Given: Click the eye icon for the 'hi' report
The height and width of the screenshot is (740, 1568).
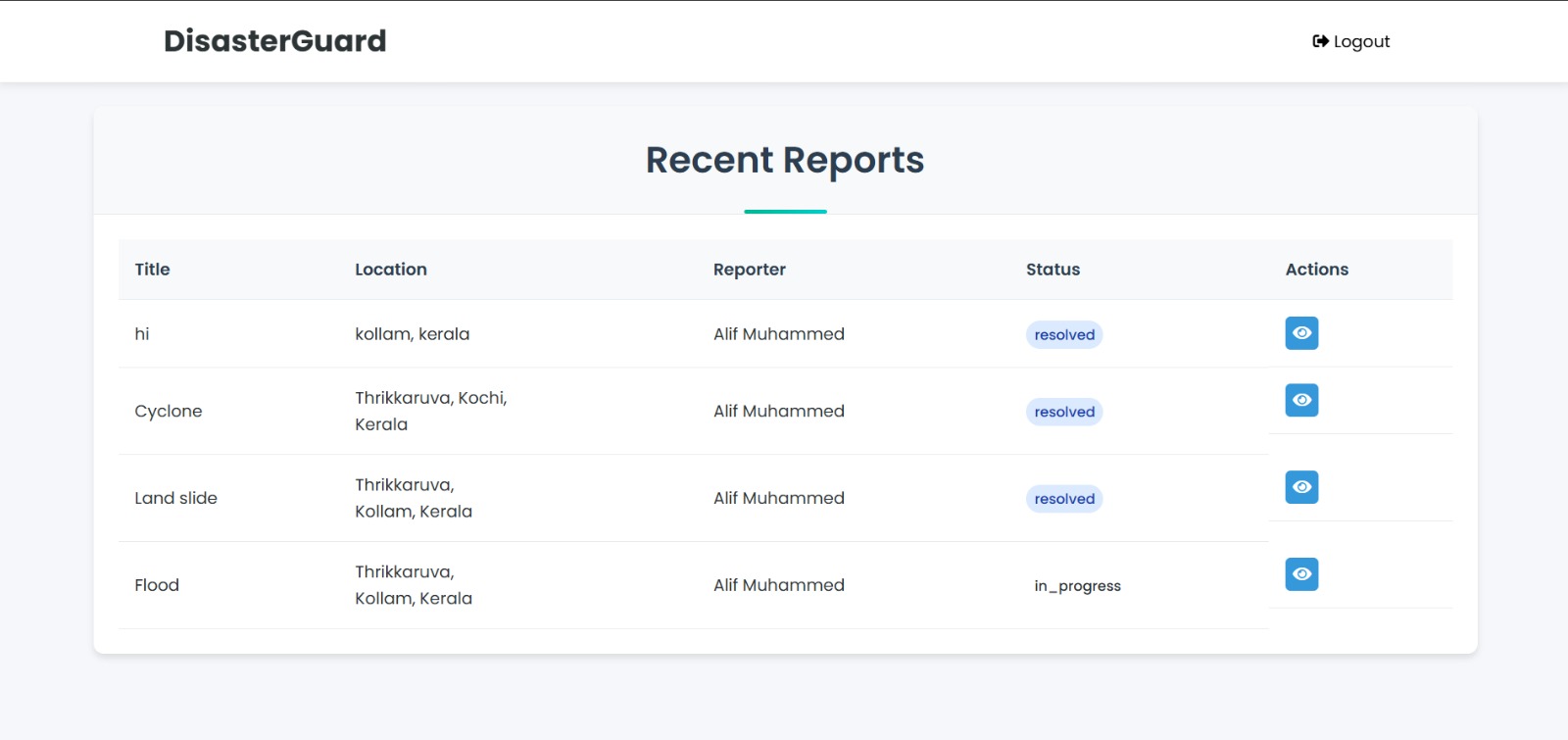Looking at the screenshot, I should click(1301, 333).
